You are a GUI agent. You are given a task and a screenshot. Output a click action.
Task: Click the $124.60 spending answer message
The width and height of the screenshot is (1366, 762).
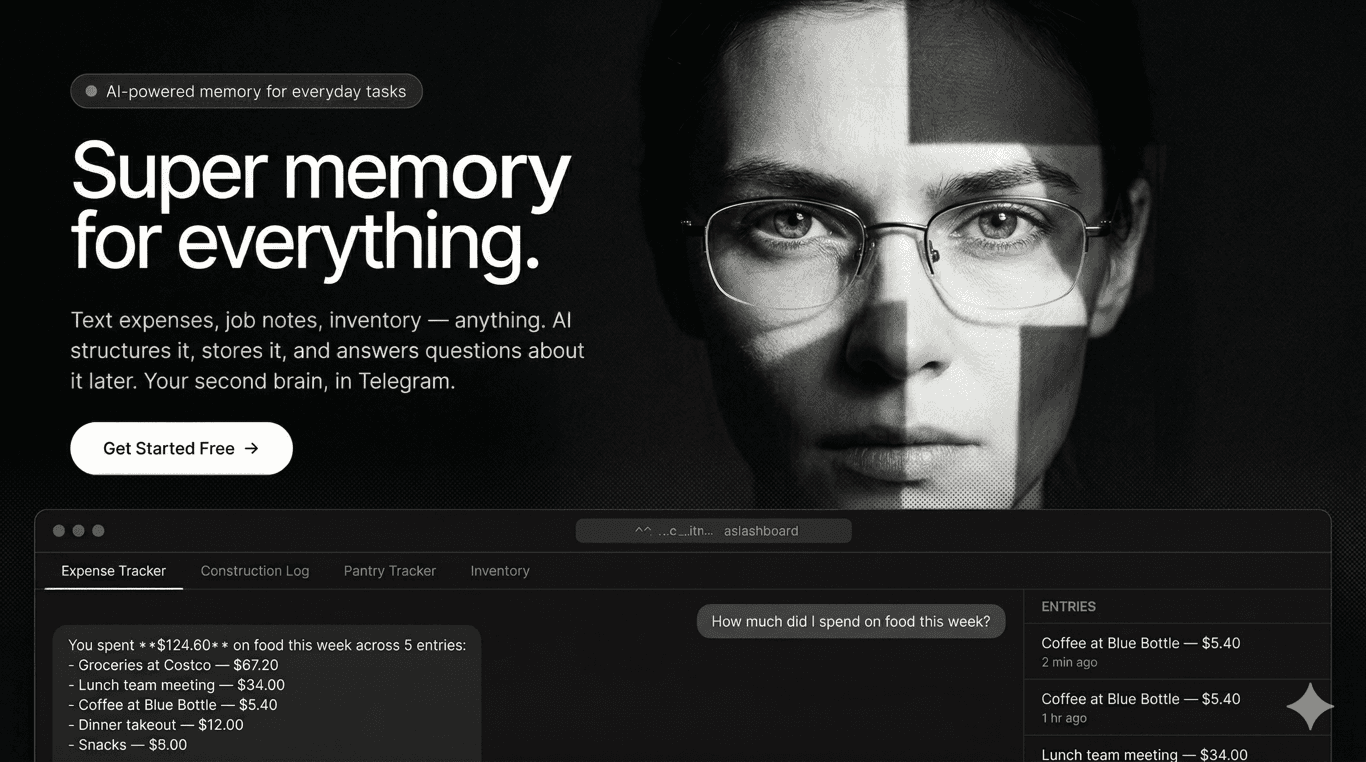click(x=267, y=694)
